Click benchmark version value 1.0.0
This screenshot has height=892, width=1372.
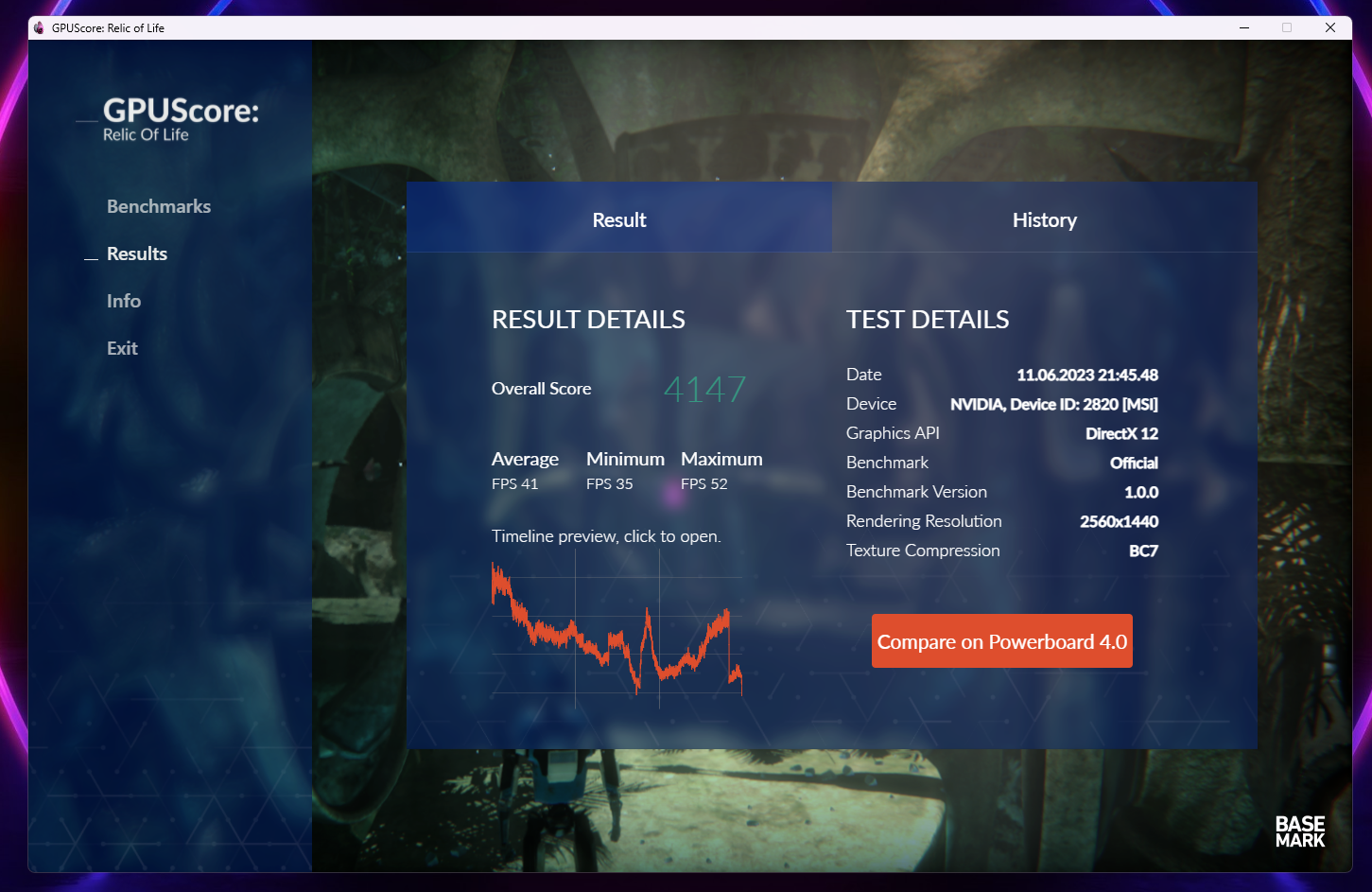pos(1141,492)
